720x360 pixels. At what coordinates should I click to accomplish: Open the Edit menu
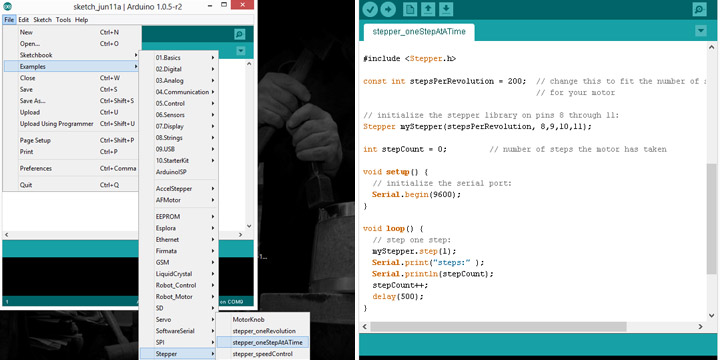(23, 20)
